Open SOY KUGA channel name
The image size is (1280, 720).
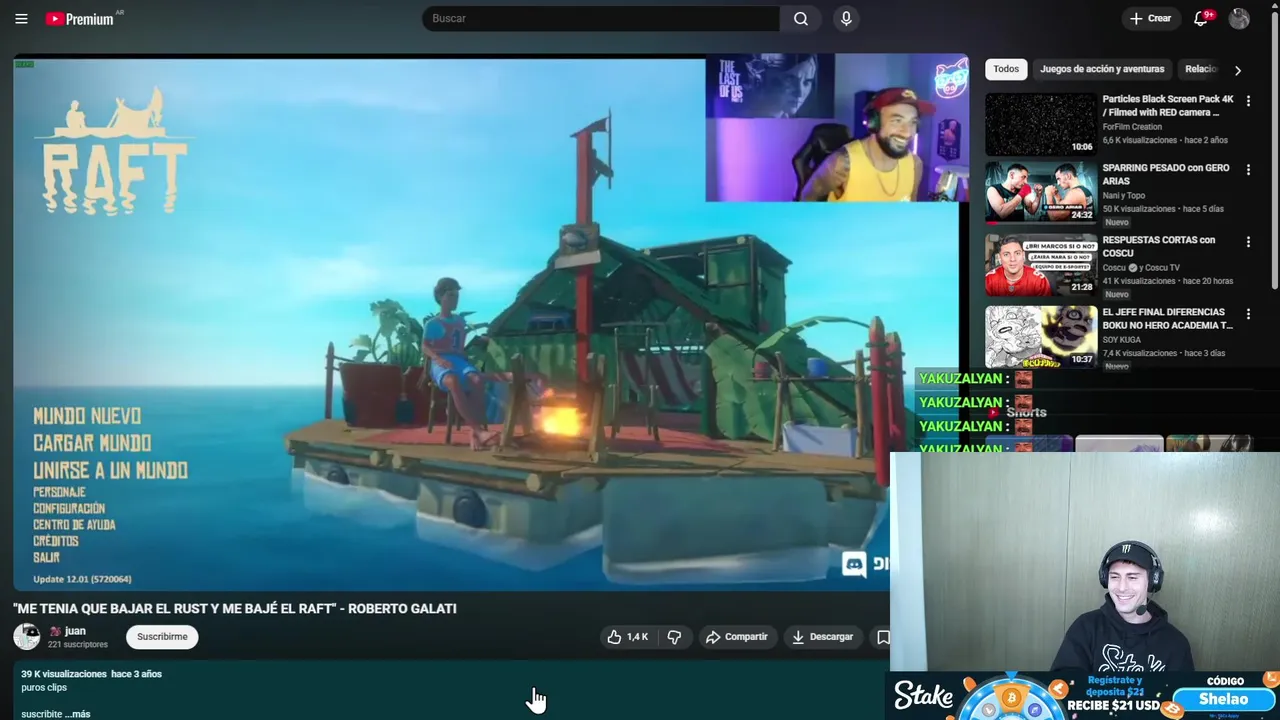[1123, 340]
